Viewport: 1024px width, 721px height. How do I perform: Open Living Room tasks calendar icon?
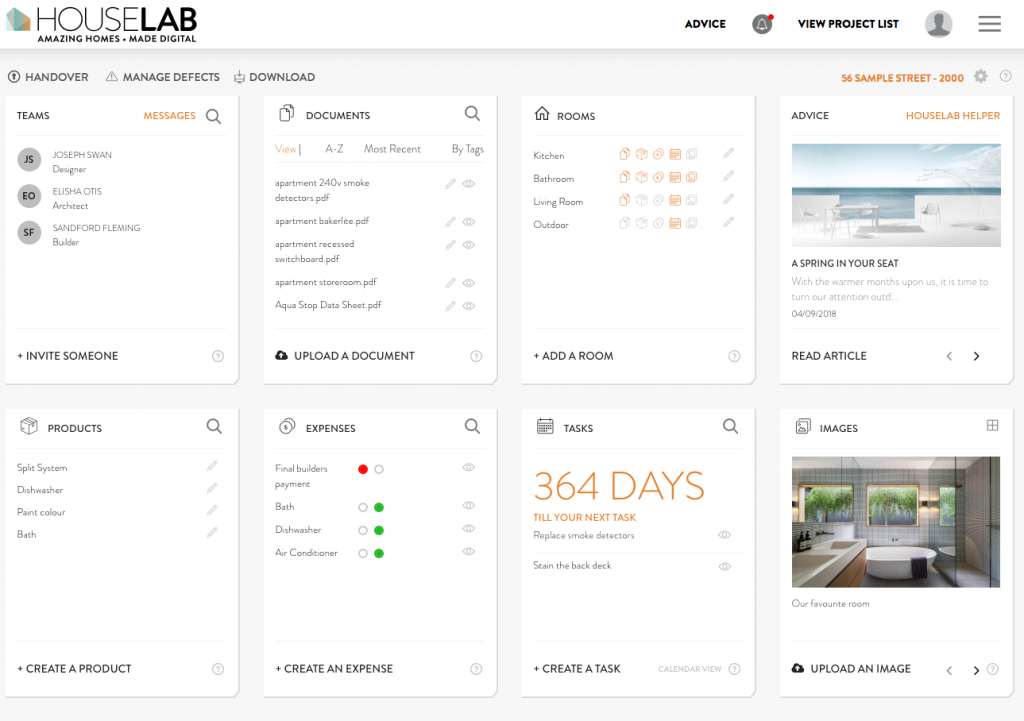coord(675,200)
